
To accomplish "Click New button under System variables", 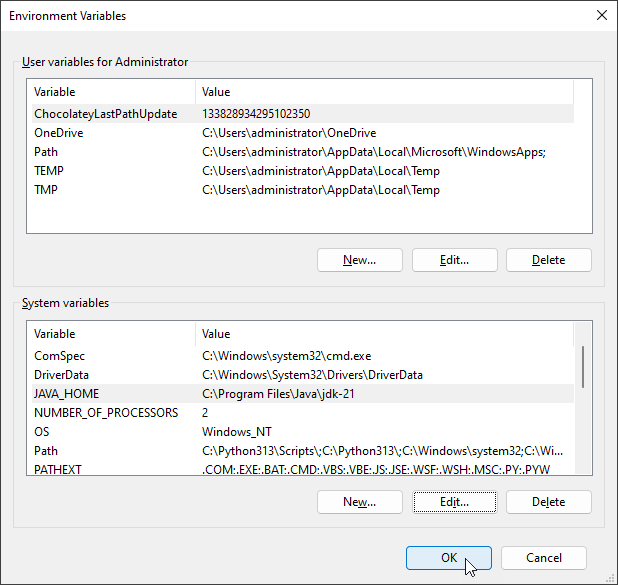I will 359,502.
